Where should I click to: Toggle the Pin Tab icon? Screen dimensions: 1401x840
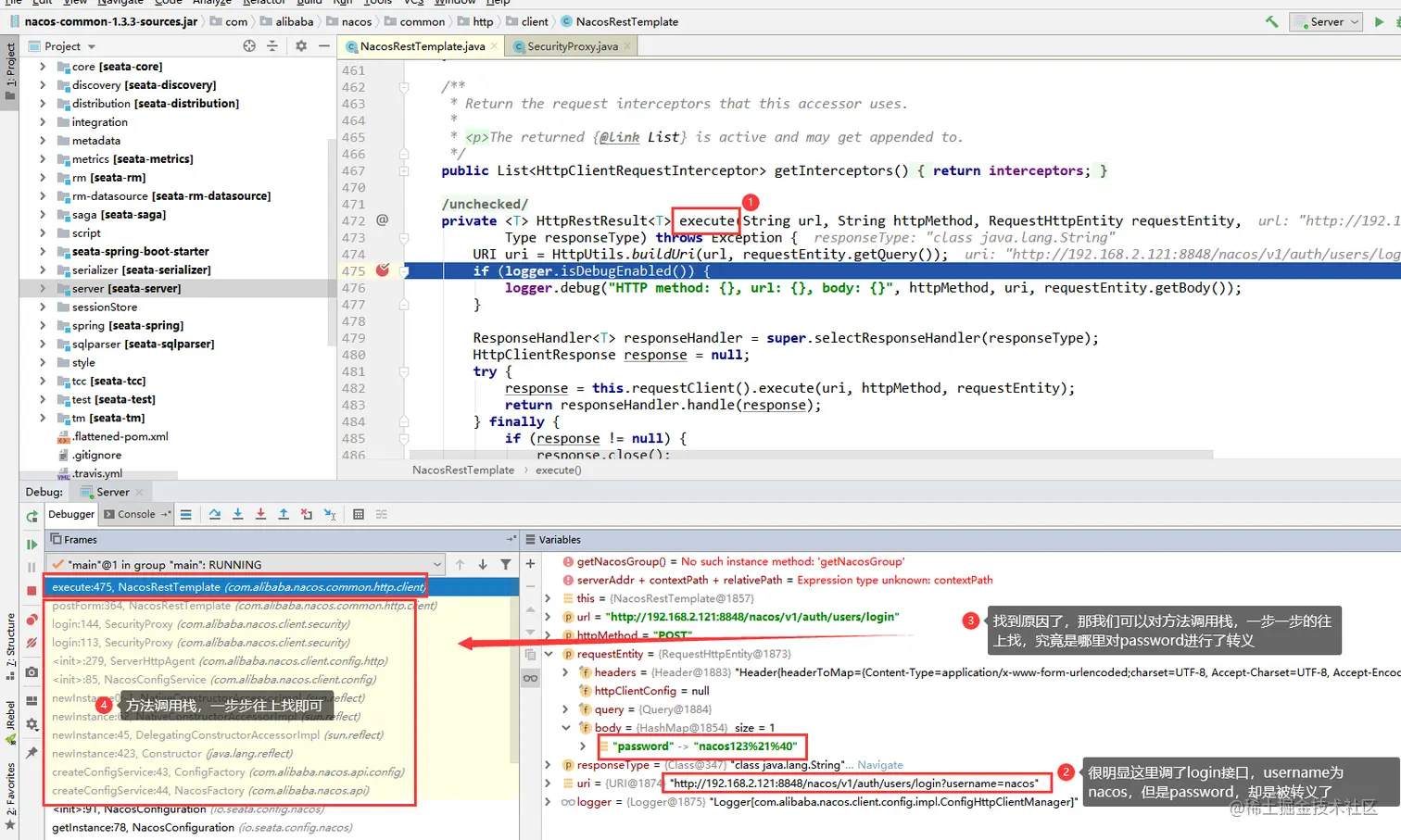click(x=32, y=753)
